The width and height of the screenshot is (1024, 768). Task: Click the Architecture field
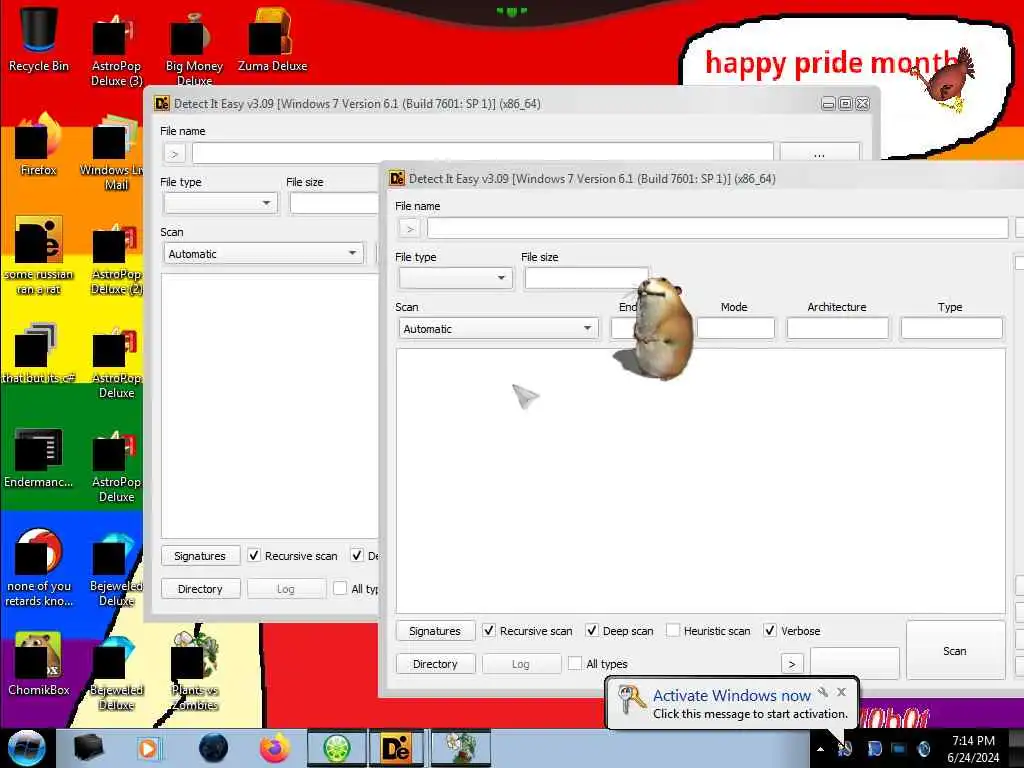(837, 328)
